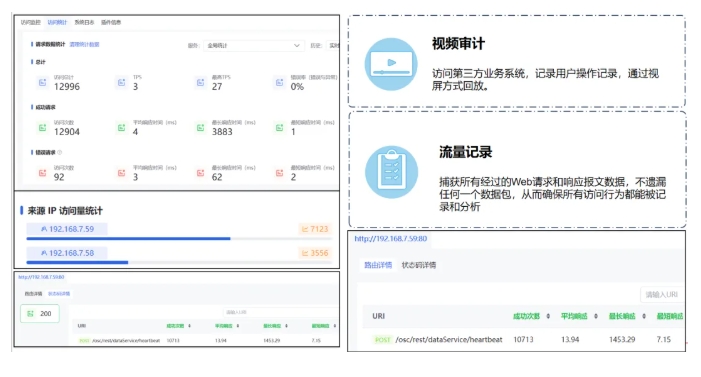Click the green icon beside shortest response 1
The width and height of the screenshot is (701, 377).
click(279, 128)
